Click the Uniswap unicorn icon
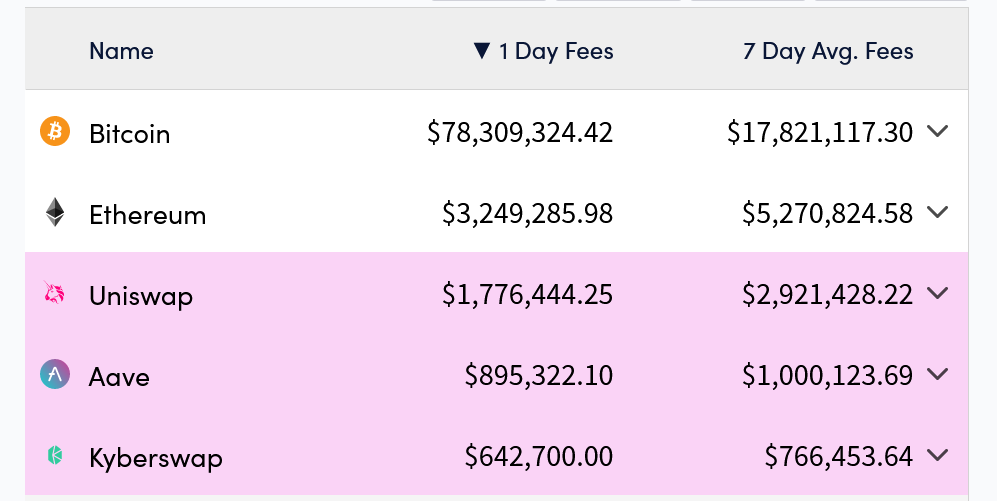This screenshot has height=501, width=997. pos(55,294)
